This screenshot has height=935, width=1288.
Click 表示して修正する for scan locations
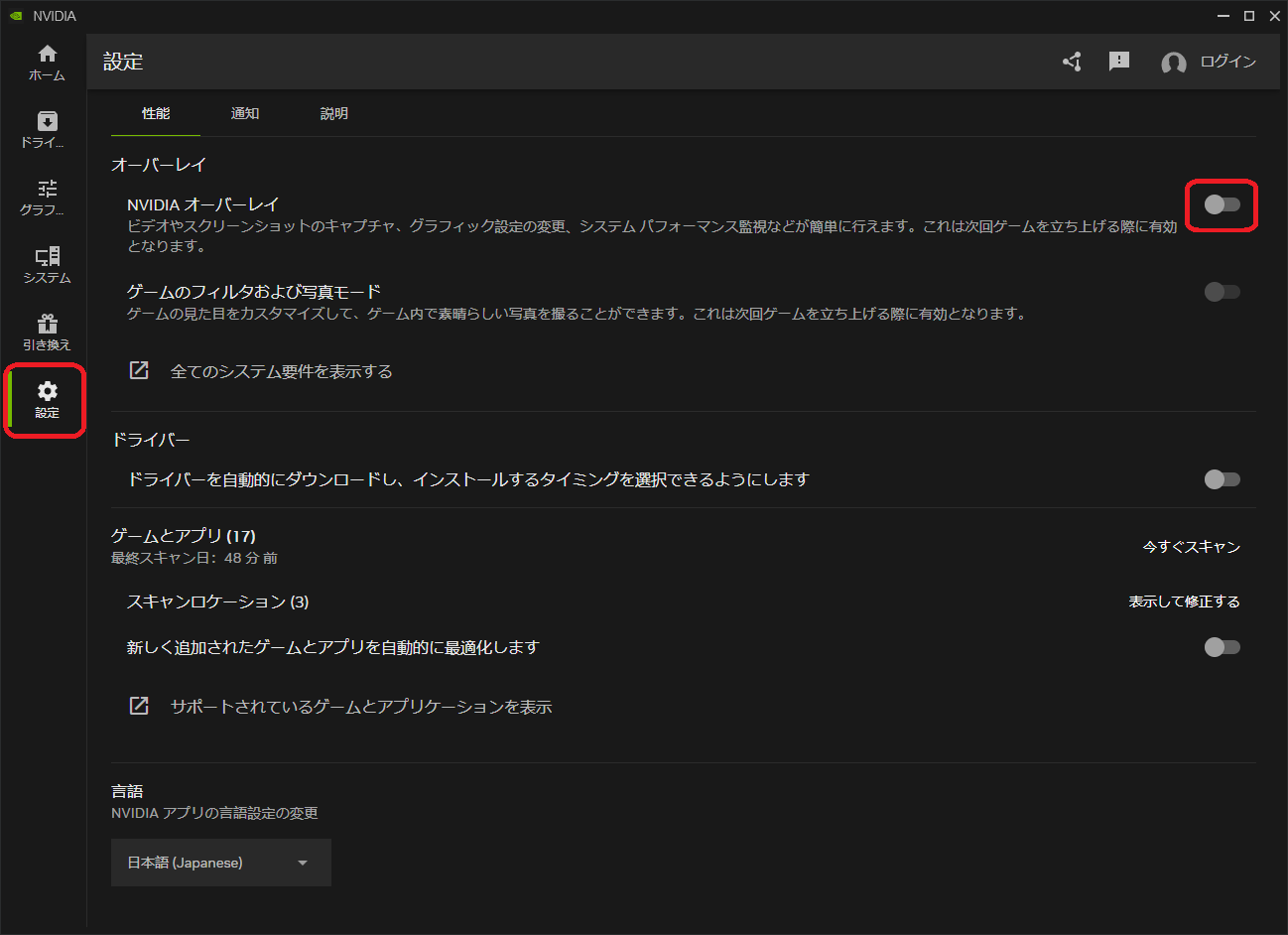click(1184, 601)
